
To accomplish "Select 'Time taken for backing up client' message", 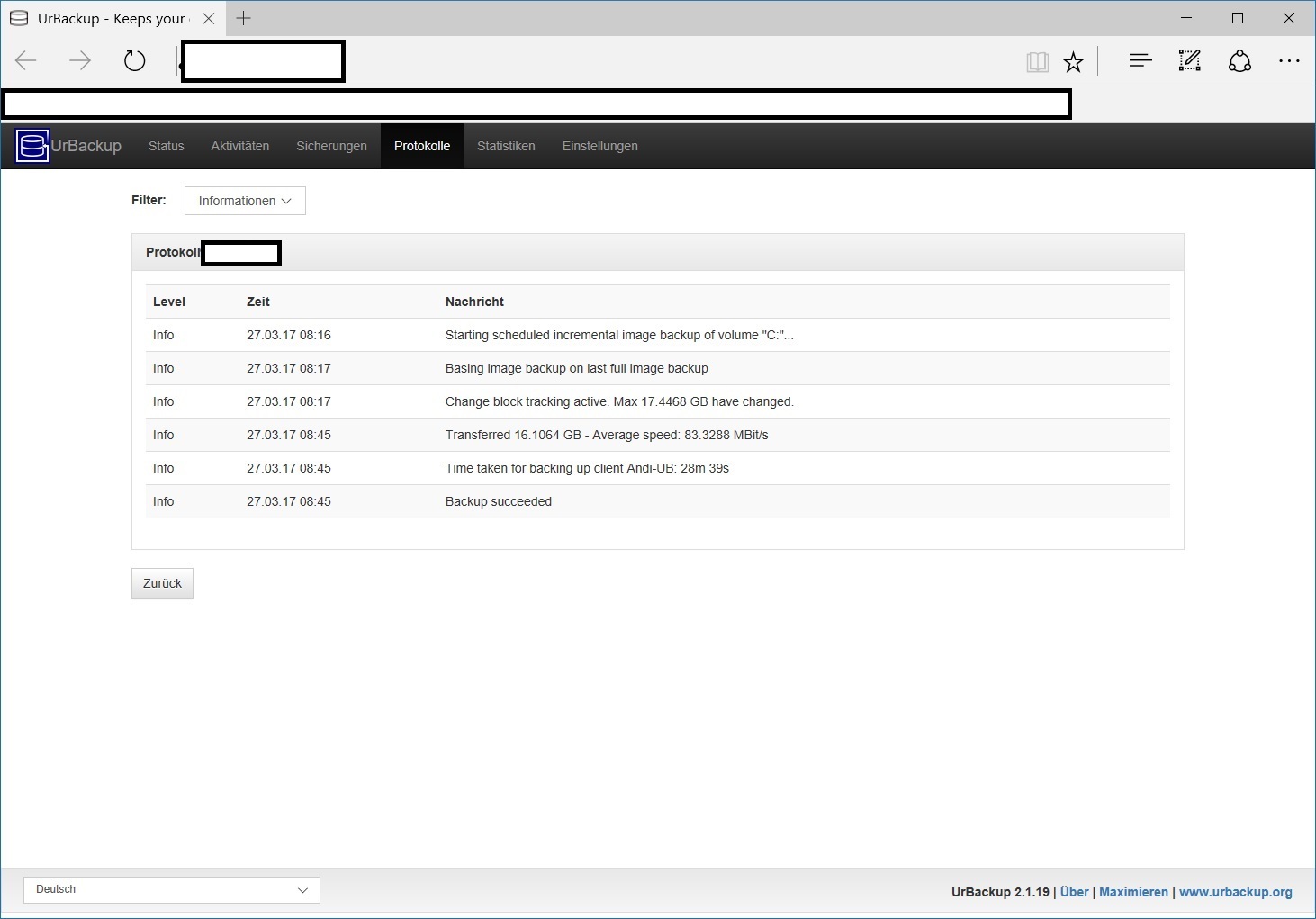I will pyautogui.click(x=587, y=468).
